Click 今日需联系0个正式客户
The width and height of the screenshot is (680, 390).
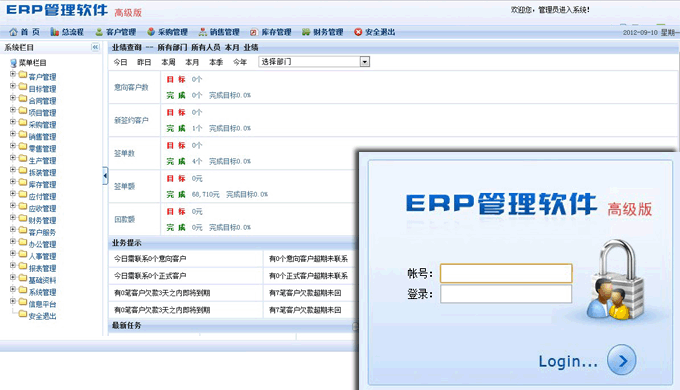coord(150,275)
